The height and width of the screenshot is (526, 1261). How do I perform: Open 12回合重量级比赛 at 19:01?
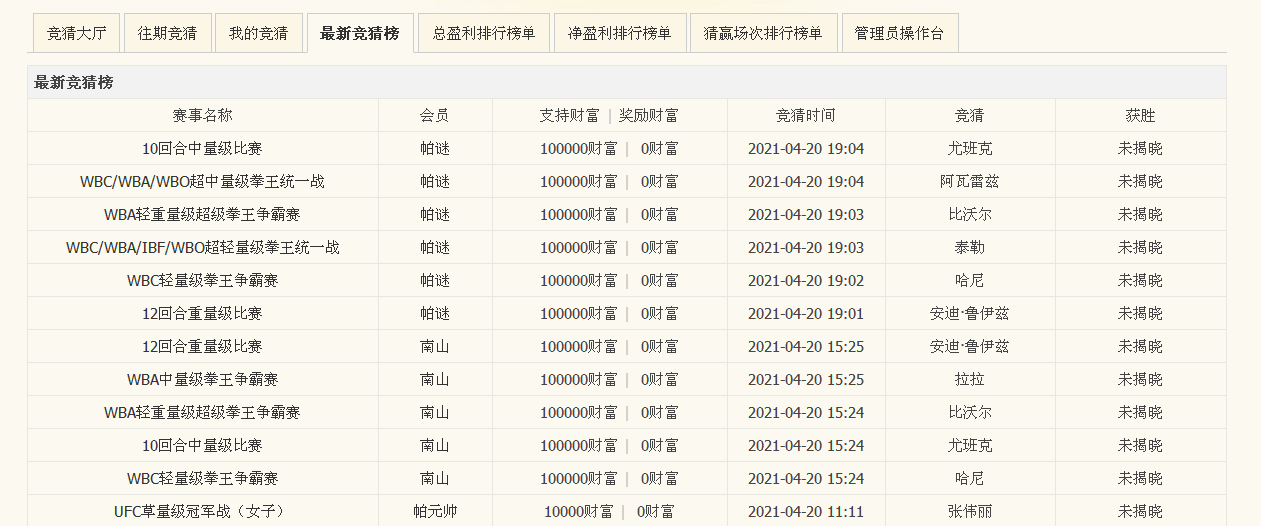[202, 313]
